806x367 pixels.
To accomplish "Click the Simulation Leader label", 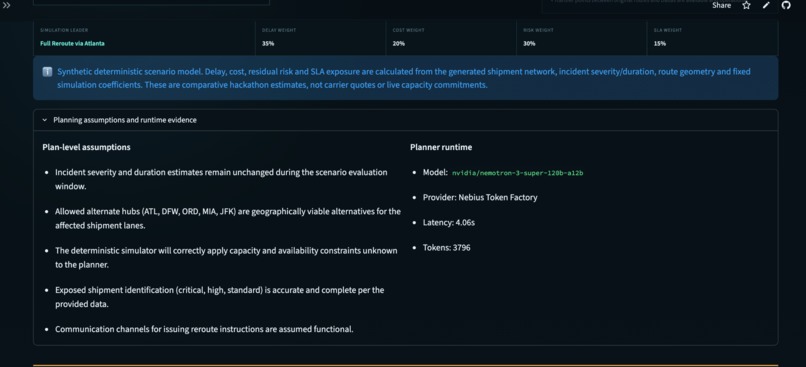I will click(64, 30).
